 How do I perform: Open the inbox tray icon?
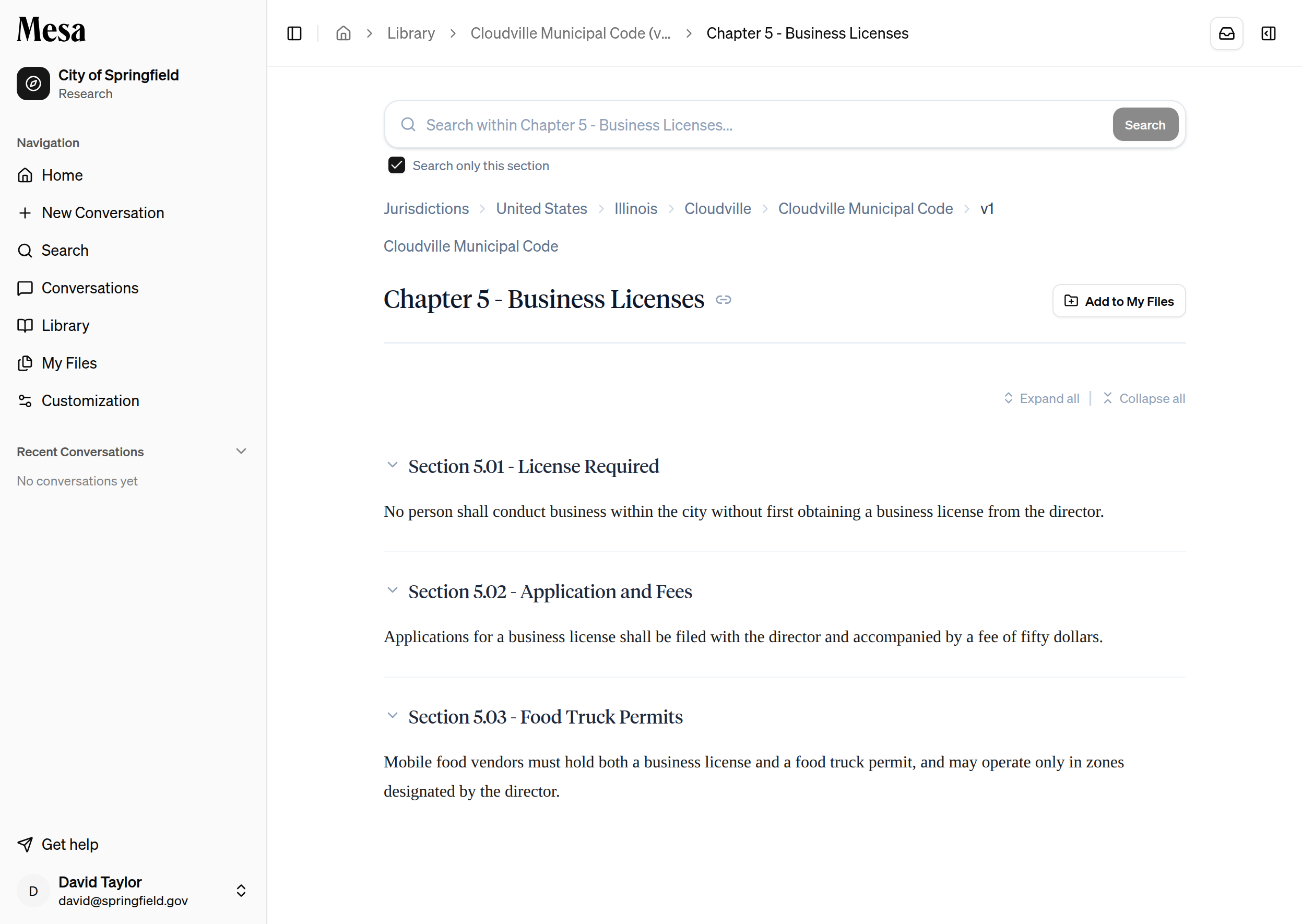point(1226,33)
